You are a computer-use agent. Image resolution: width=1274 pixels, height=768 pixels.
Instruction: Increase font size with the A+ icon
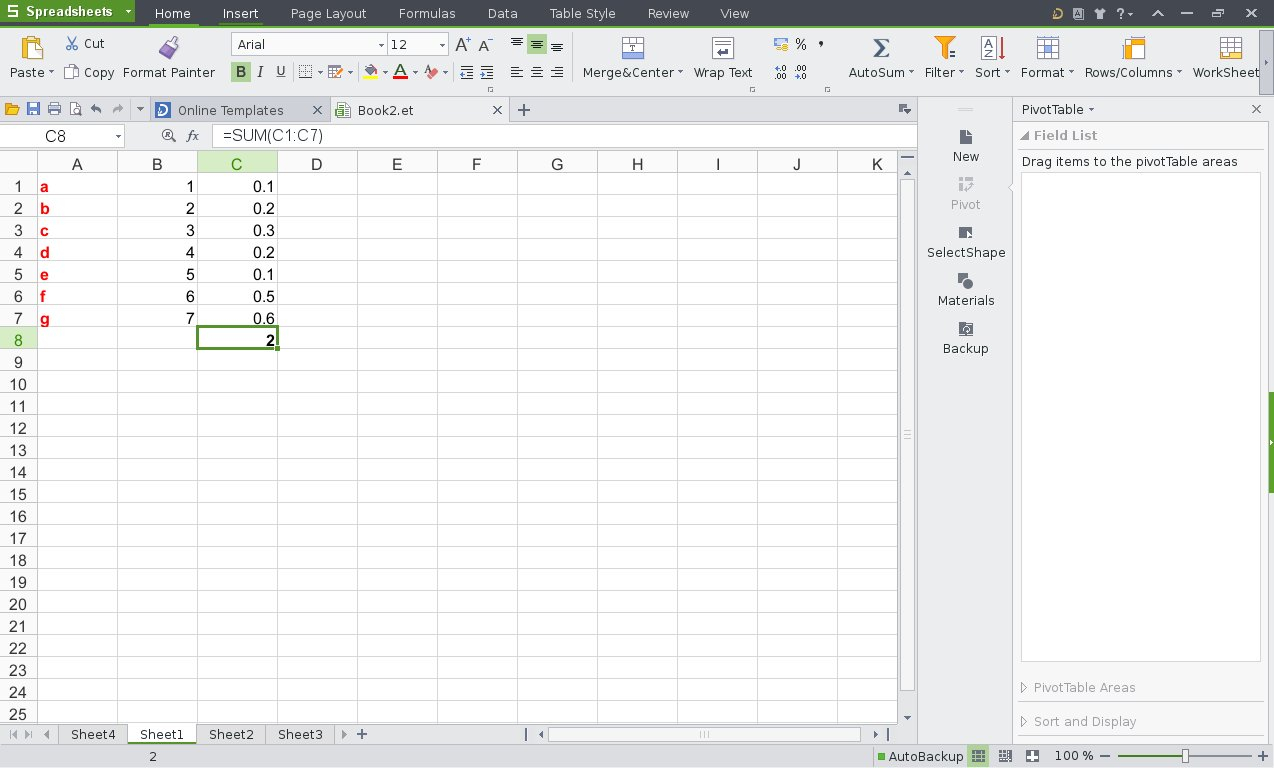coord(462,45)
